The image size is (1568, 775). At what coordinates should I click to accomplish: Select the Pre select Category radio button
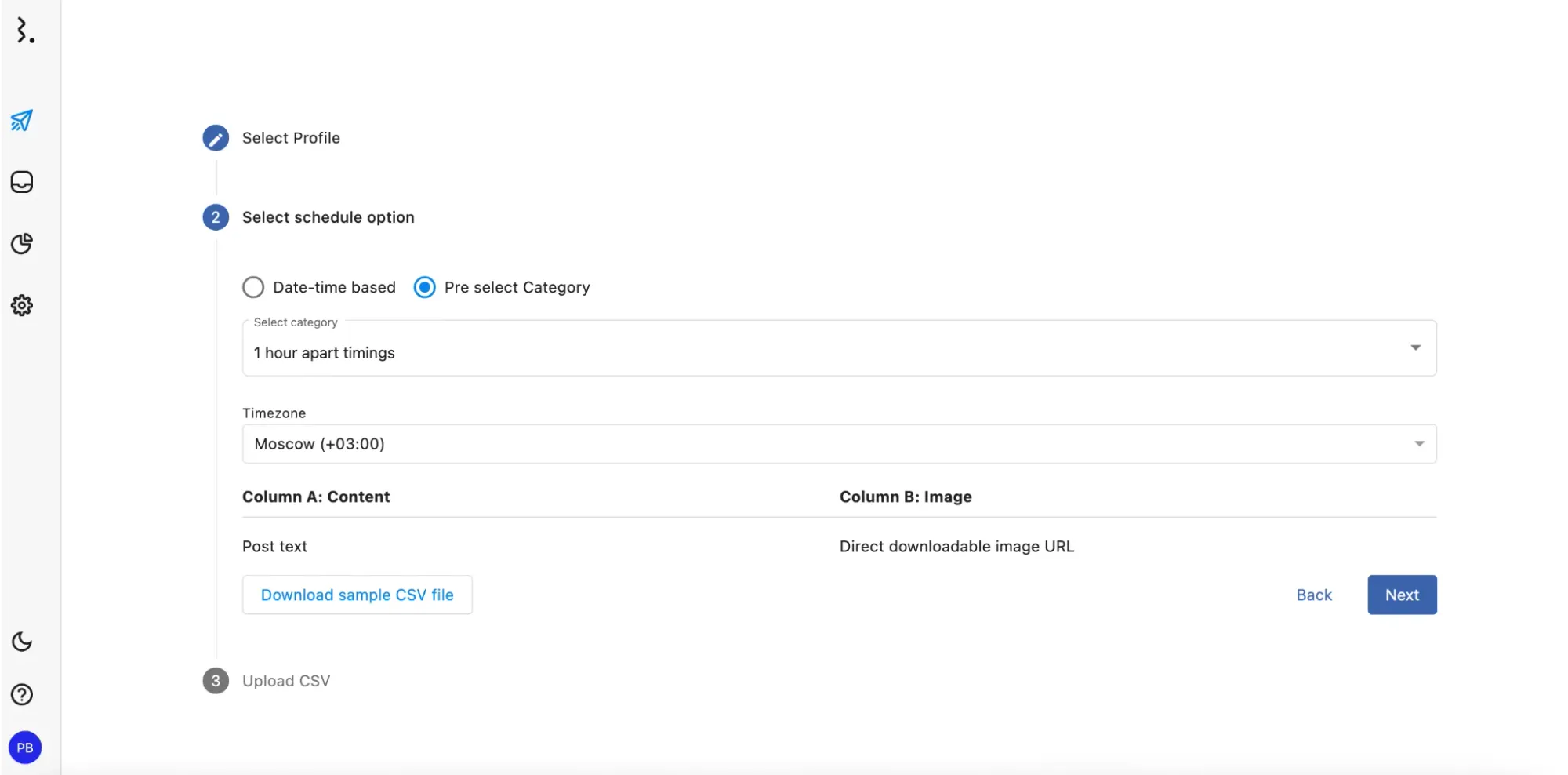tap(425, 287)
